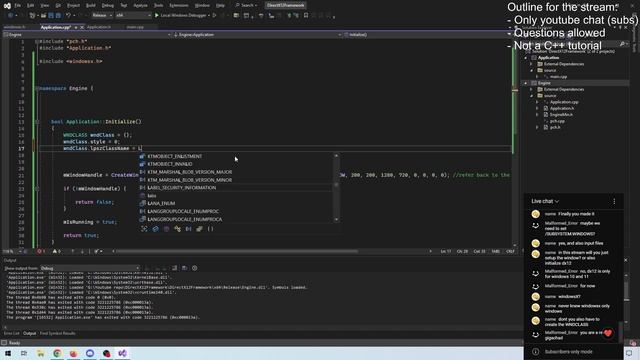
Task: Toggle the macro IntelliSense filter icon
Action: click(189, 229)
